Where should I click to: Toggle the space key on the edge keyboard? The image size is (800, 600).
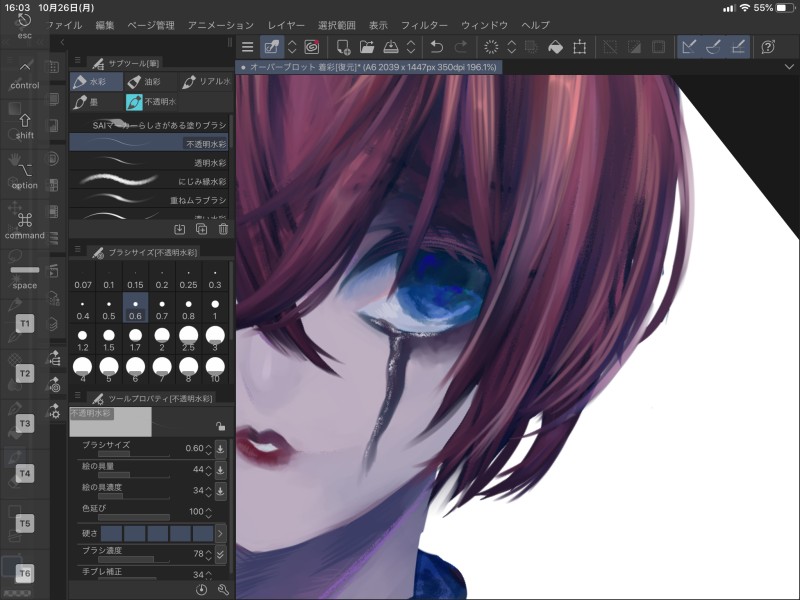click(x=24, y=276)
